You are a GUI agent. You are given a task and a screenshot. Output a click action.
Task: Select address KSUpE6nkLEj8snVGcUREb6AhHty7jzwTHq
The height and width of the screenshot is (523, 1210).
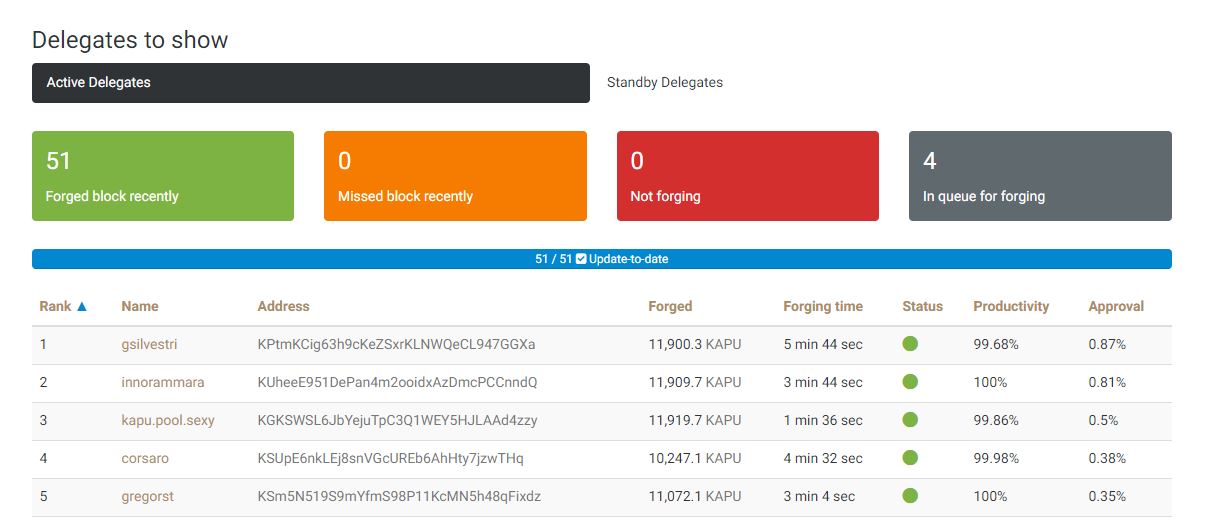(x=390, y=458)
